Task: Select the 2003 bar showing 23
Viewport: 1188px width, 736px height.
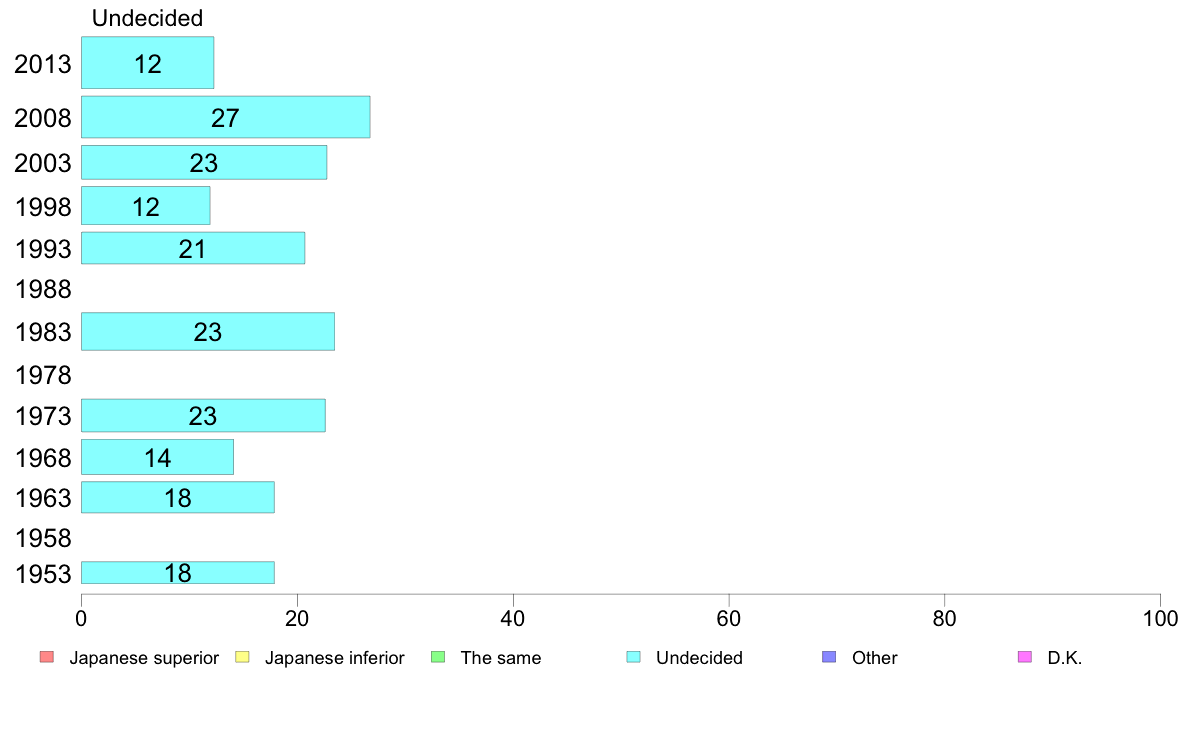Action: click(x=204, y=163)
